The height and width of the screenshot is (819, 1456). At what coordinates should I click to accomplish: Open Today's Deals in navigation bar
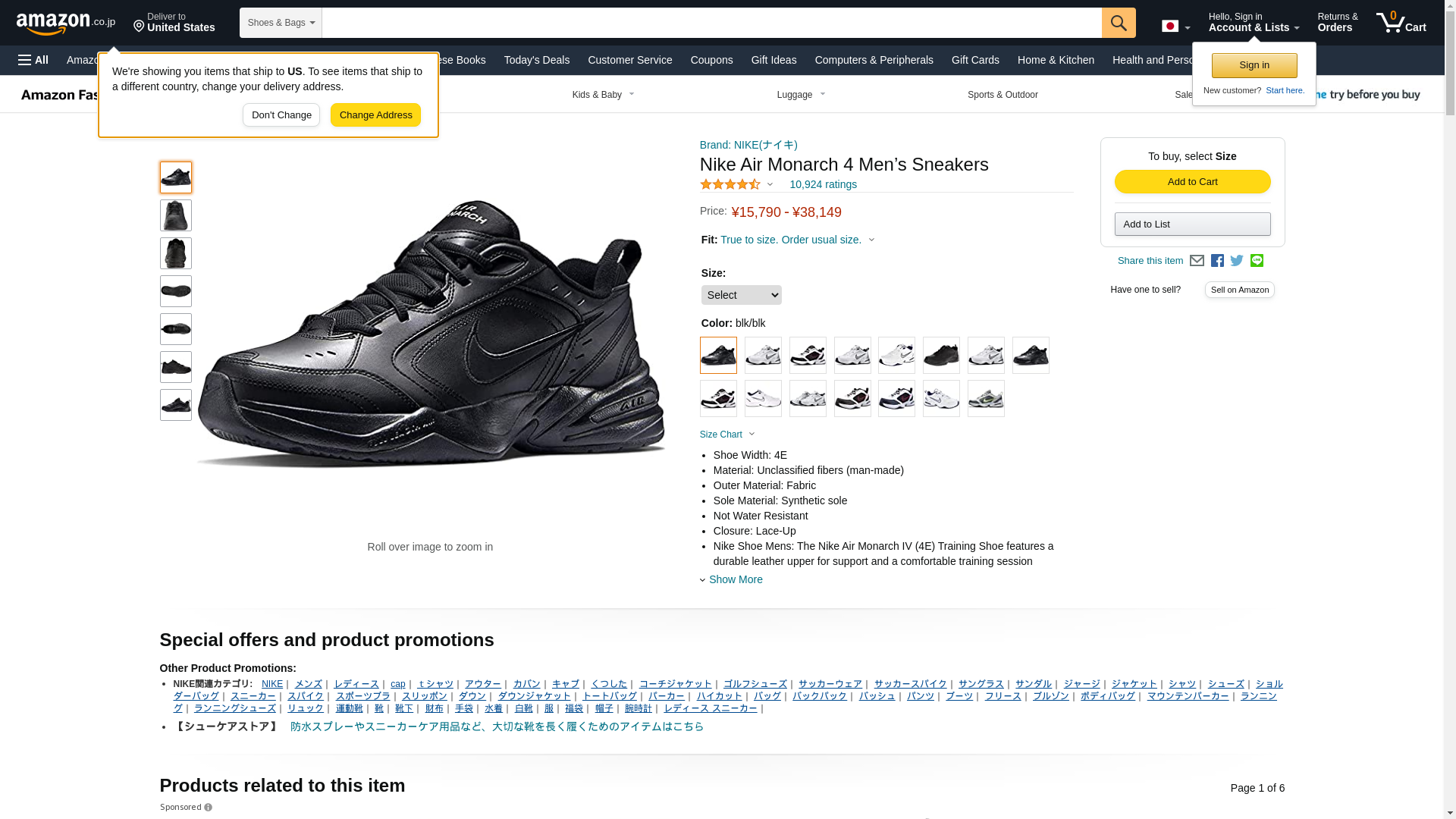click(x=537, y=60)
